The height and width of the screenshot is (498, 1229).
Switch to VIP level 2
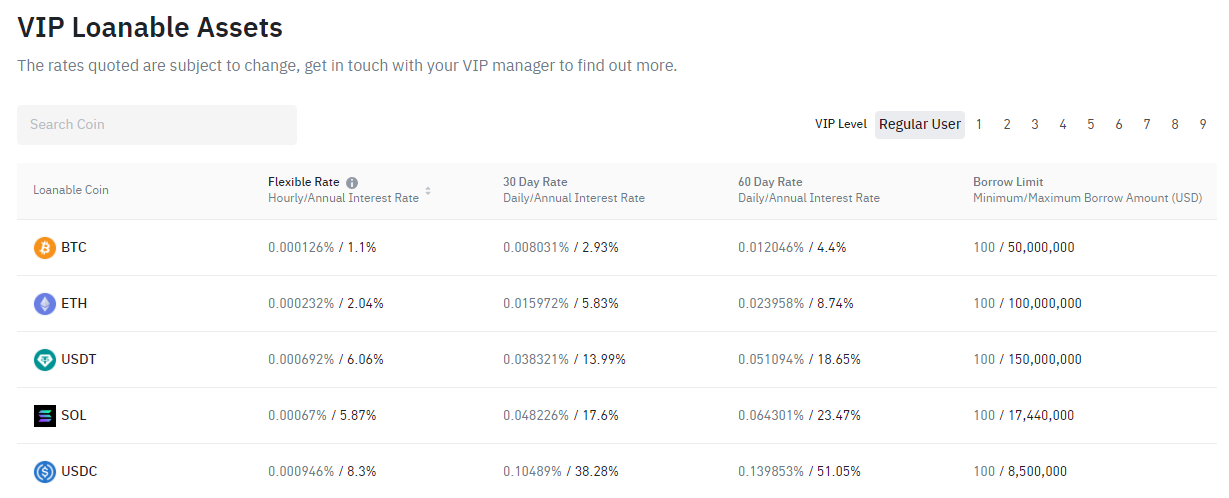(x=1007, y=125)
